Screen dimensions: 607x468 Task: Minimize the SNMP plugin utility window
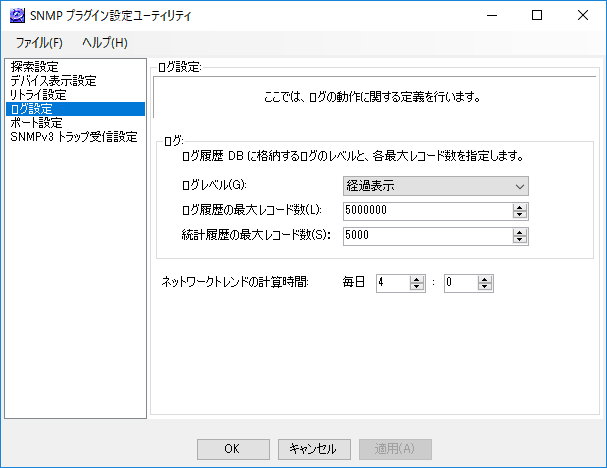492,15
